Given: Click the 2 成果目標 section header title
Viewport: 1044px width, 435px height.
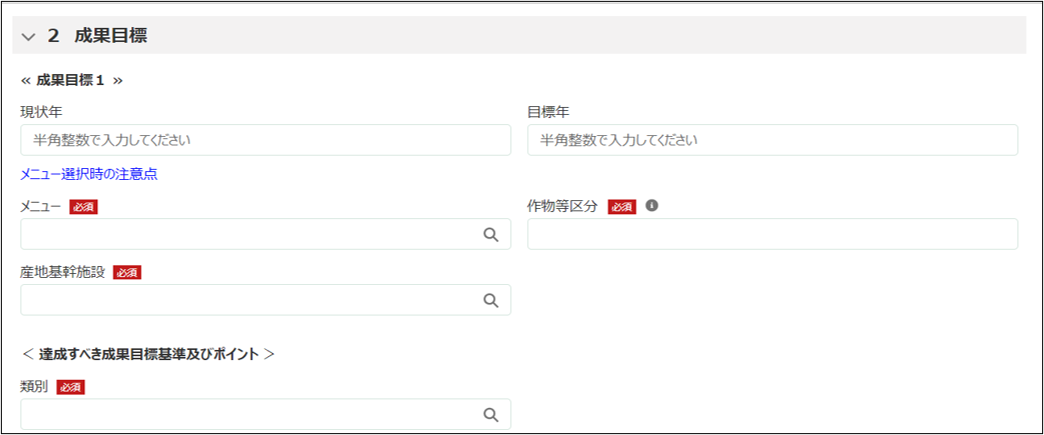Looking at the screenshot, I should click(x=98, y=36).
